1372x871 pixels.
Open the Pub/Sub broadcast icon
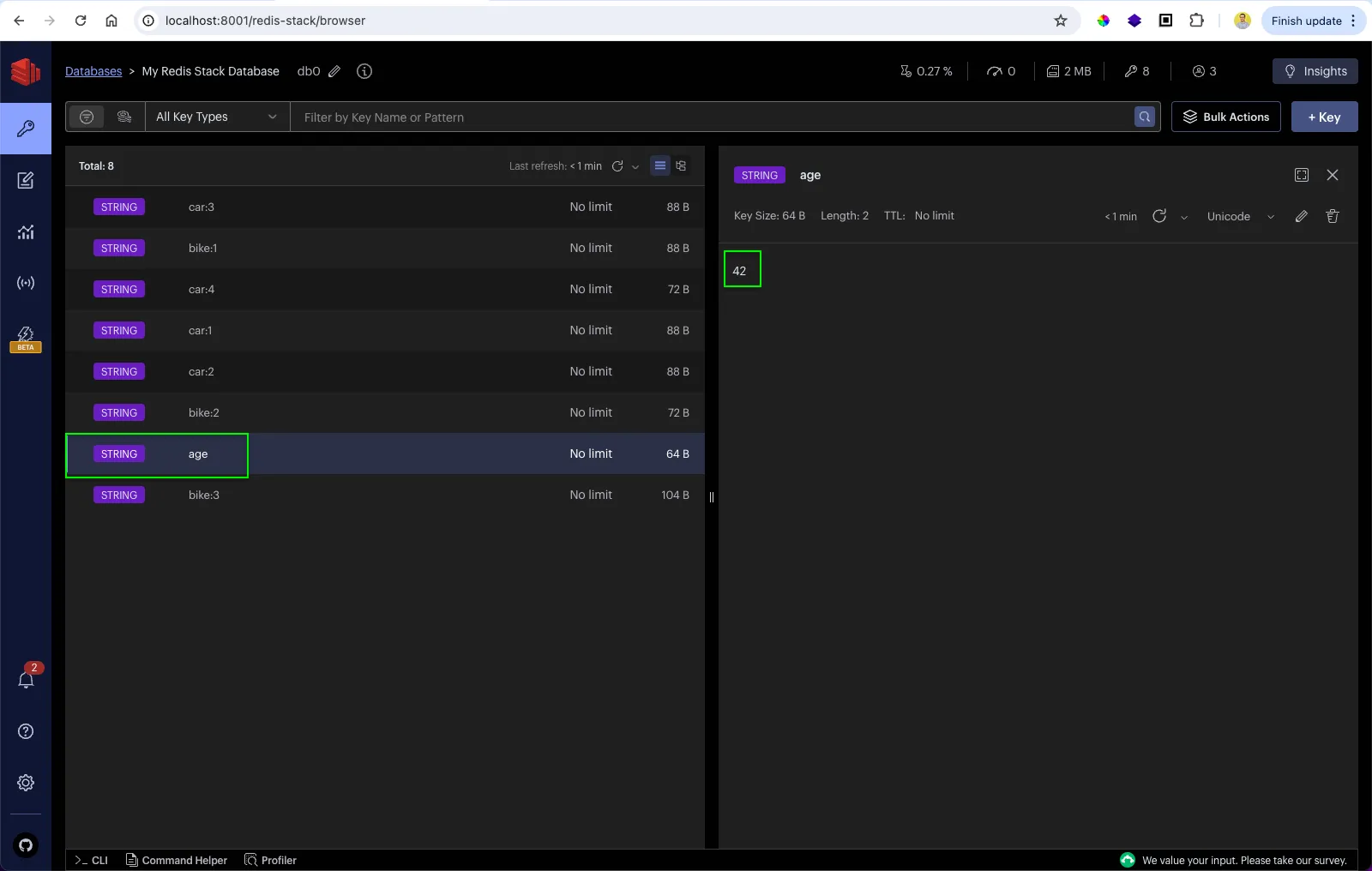pos(26,283)
